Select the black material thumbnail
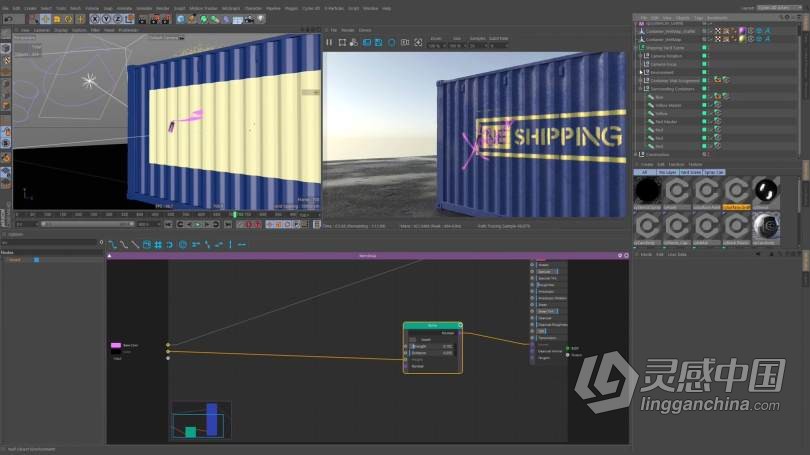This screenshot has height=455, width=810. tap(648, 191)
